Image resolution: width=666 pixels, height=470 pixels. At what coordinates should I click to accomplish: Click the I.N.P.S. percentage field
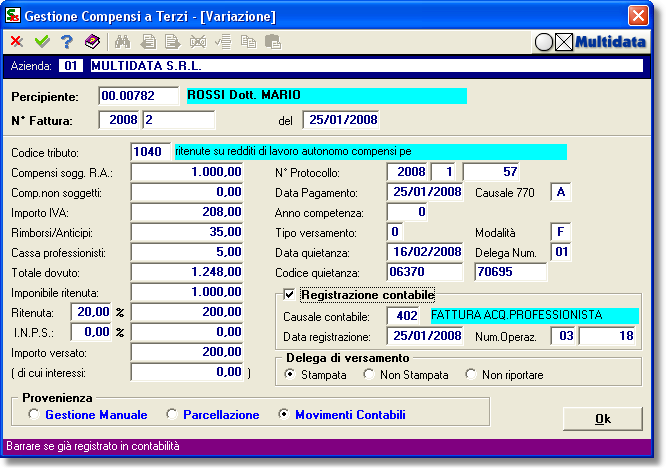coord(91,332)
